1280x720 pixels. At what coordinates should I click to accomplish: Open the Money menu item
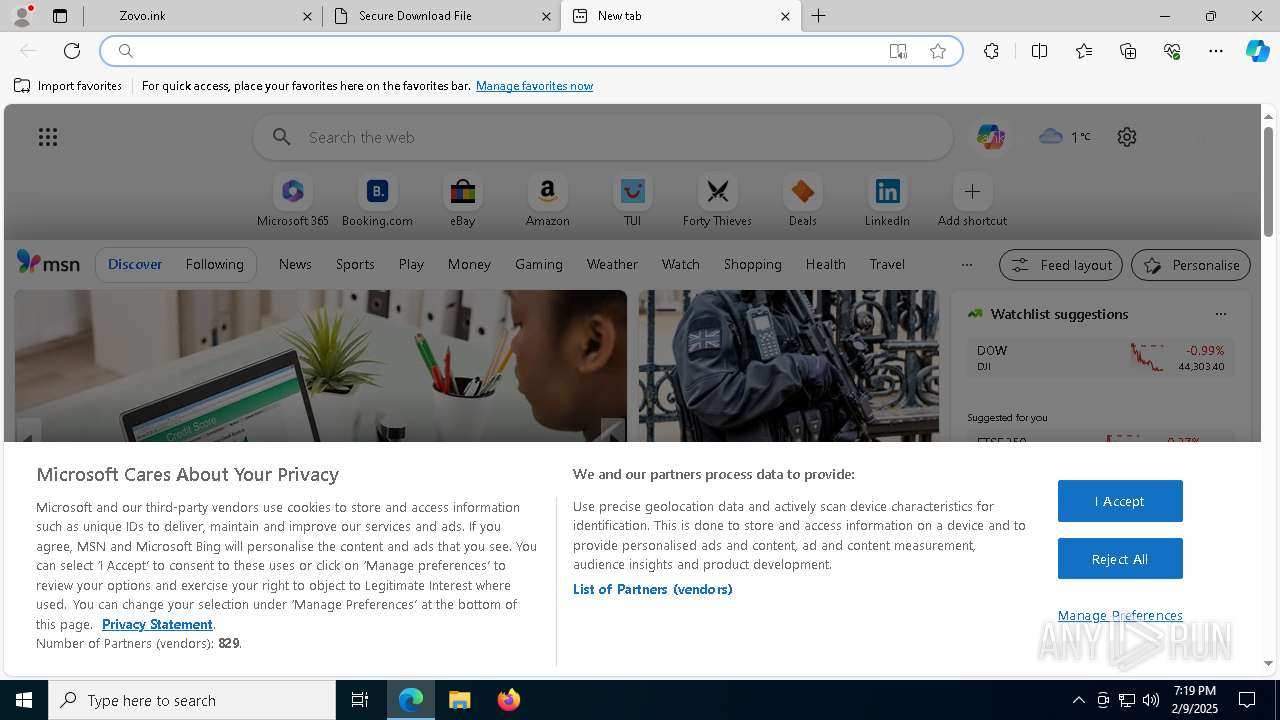click(x=469, y=264)
